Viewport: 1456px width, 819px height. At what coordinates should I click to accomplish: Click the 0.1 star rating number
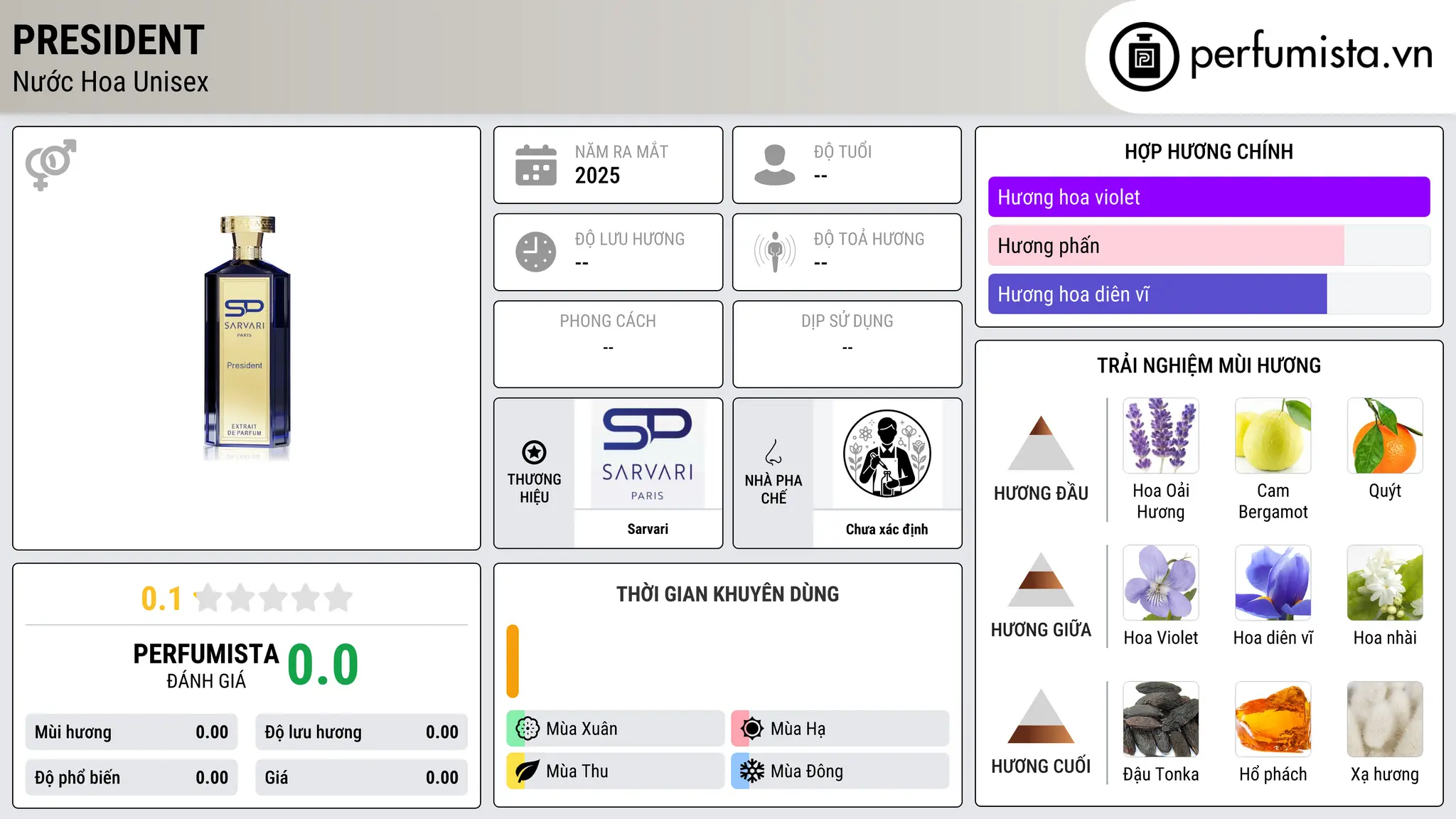pos(161,599)
